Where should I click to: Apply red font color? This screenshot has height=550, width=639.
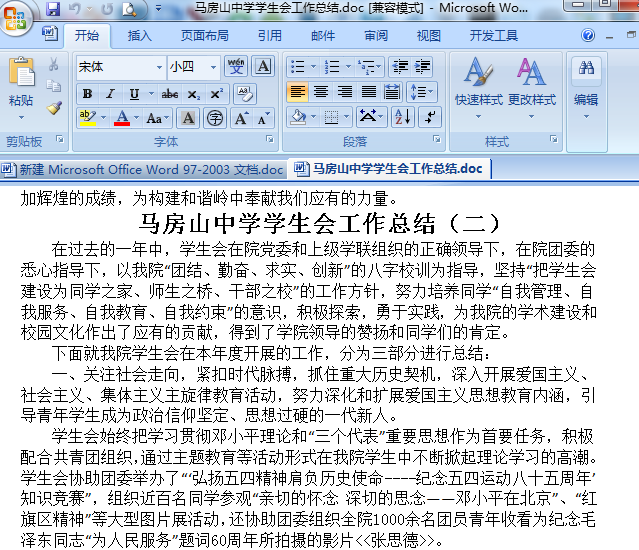(122, 118)
